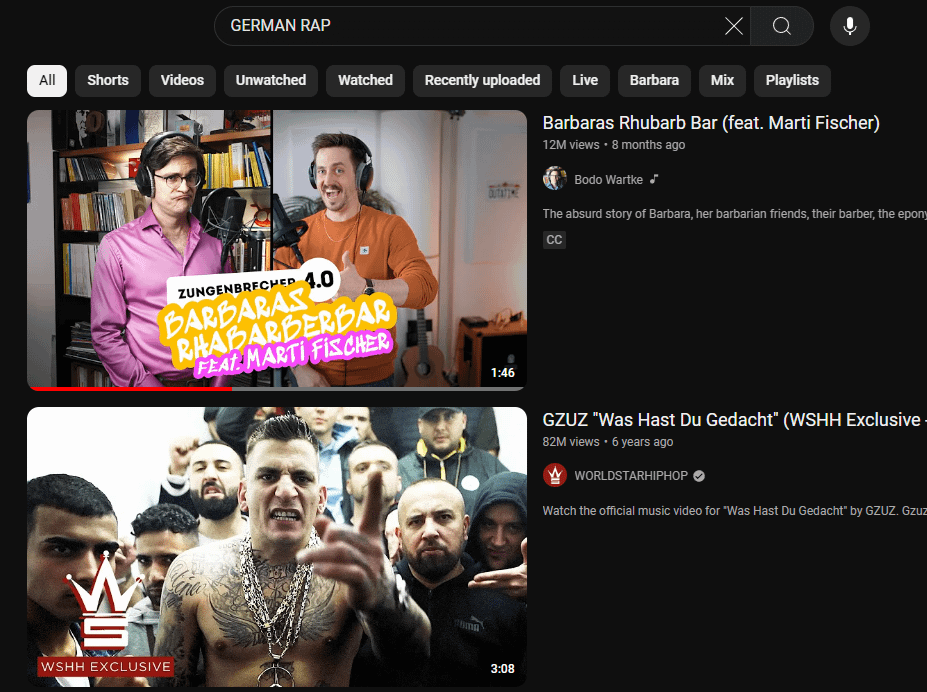Click the 1:46 duration badge
The height and width of the screenshot is (692, 927).
coord(503,373)
